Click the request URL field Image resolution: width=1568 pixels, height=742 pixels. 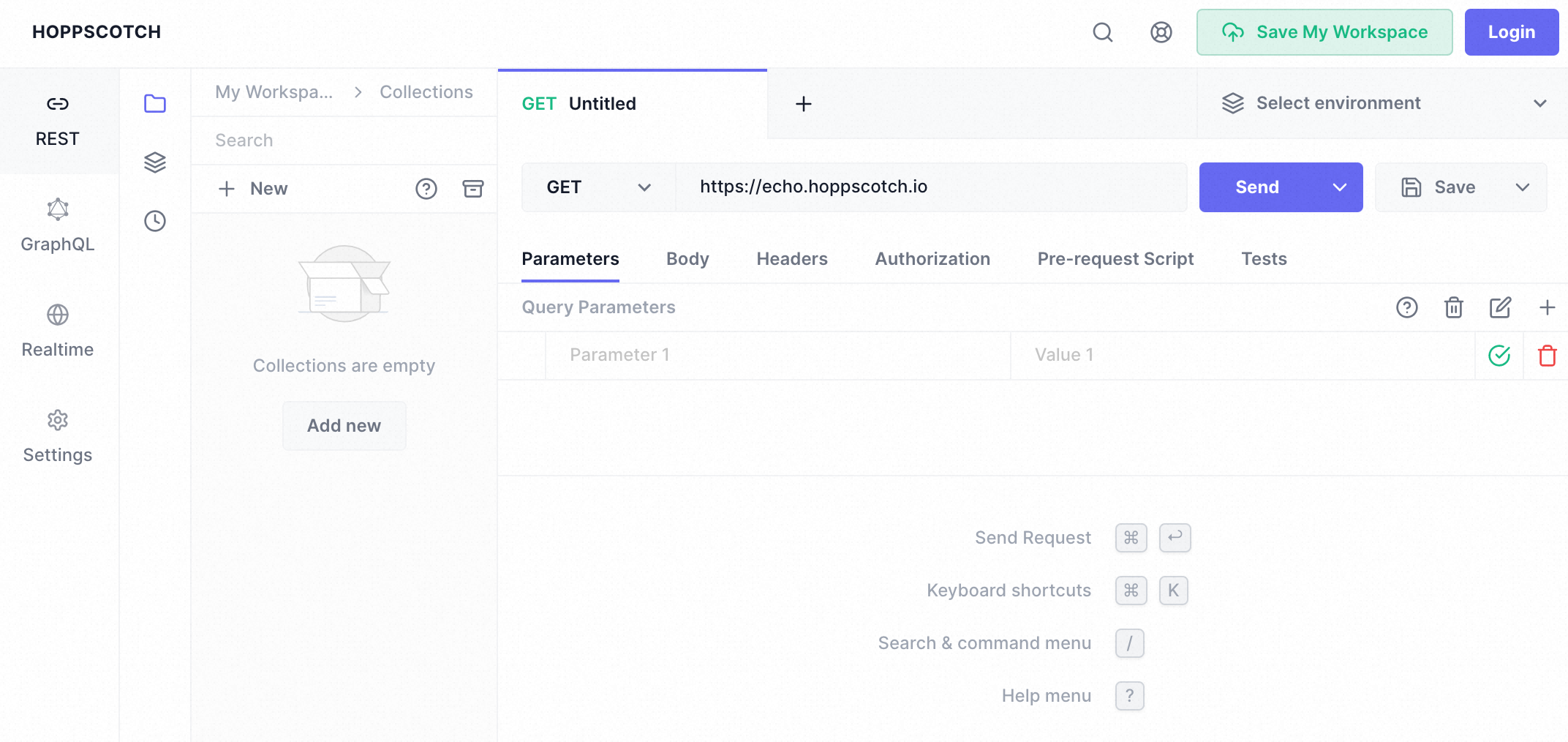[931, 187]
